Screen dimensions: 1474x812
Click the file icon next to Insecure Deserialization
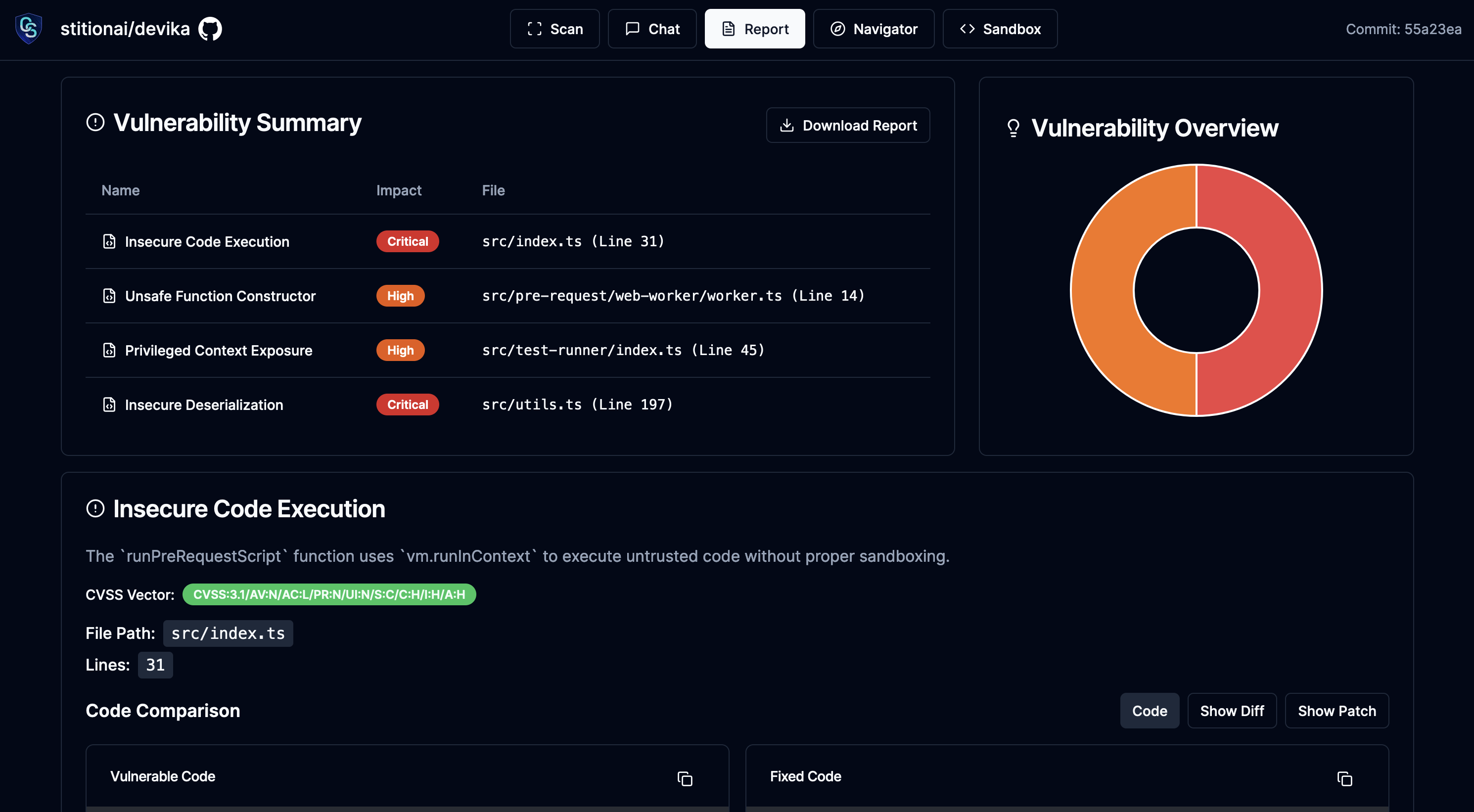(109, 404)
